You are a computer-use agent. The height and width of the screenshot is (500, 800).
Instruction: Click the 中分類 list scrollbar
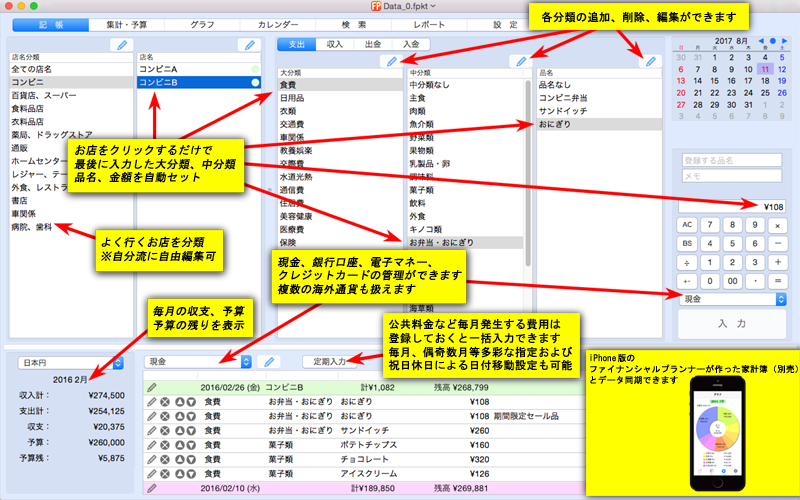click(x=528, y=173)
